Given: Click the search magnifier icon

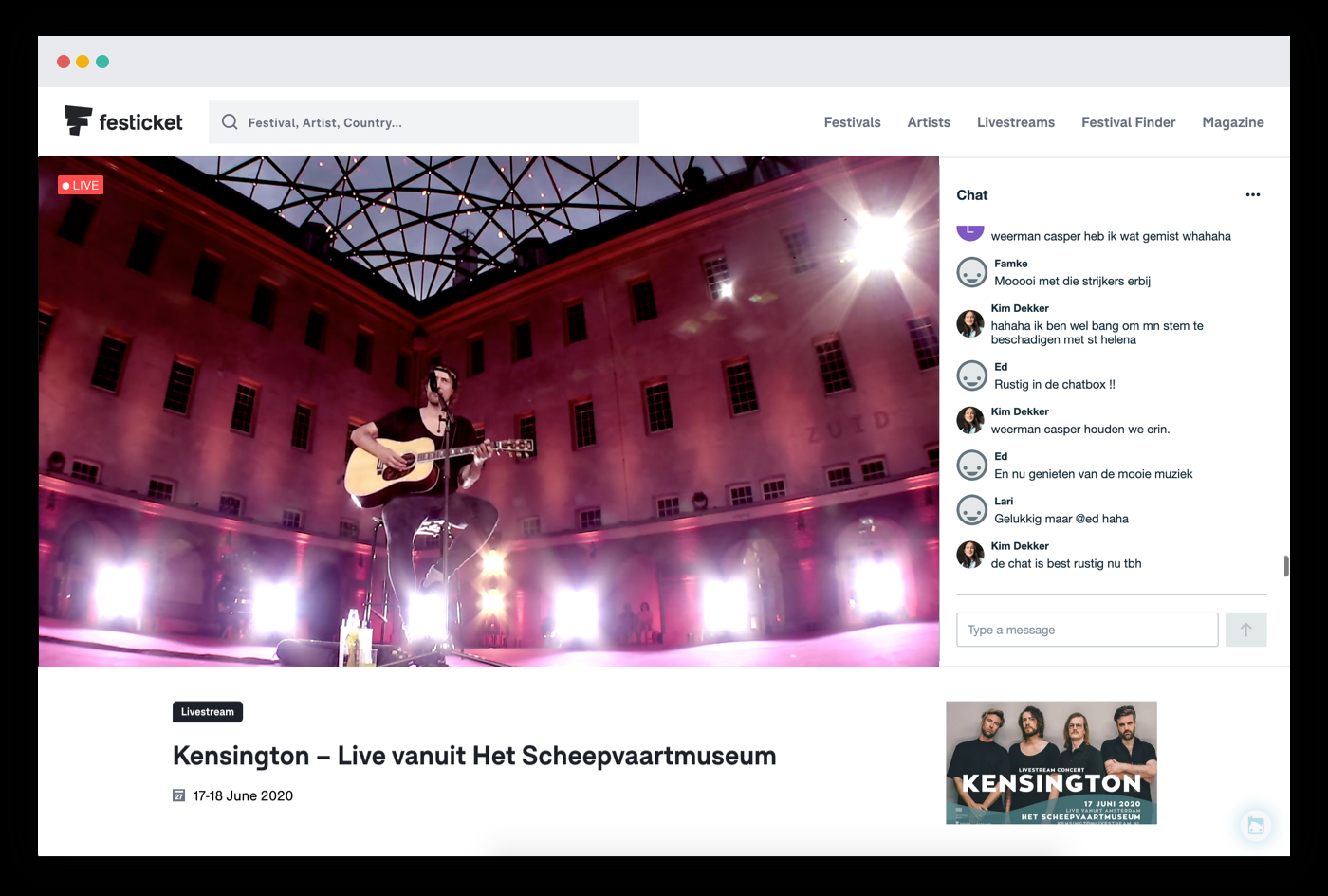Looking at the screenshot, I should (x=230, y=122).
